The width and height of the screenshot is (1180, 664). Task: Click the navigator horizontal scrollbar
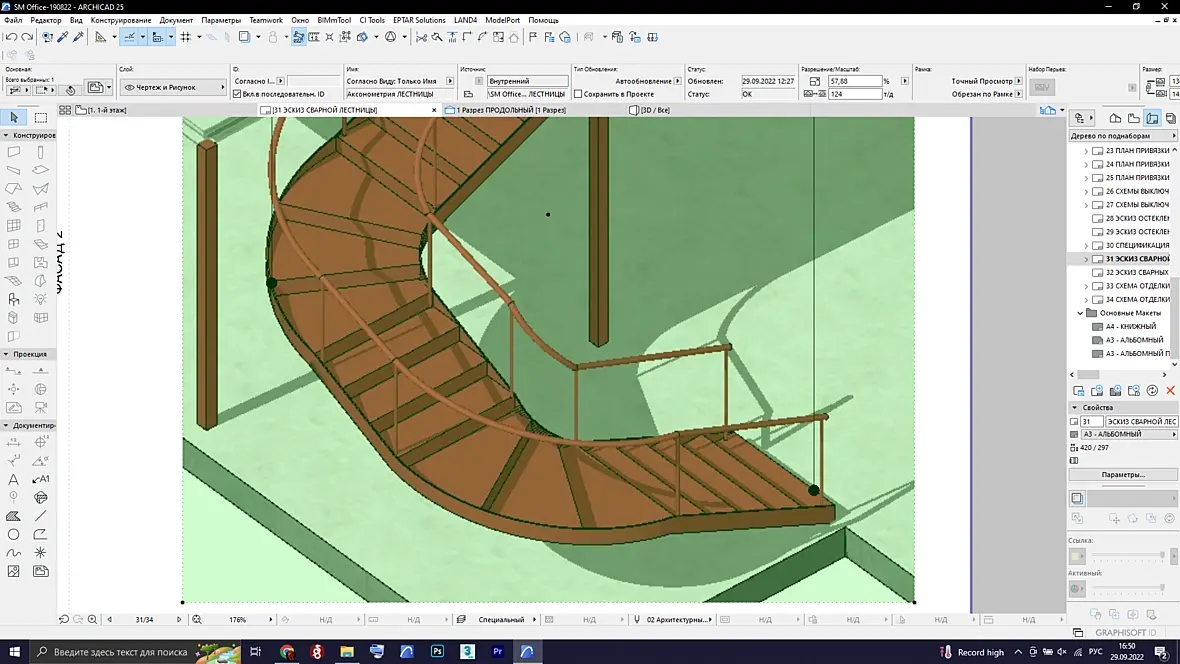tap(1118, 375)
